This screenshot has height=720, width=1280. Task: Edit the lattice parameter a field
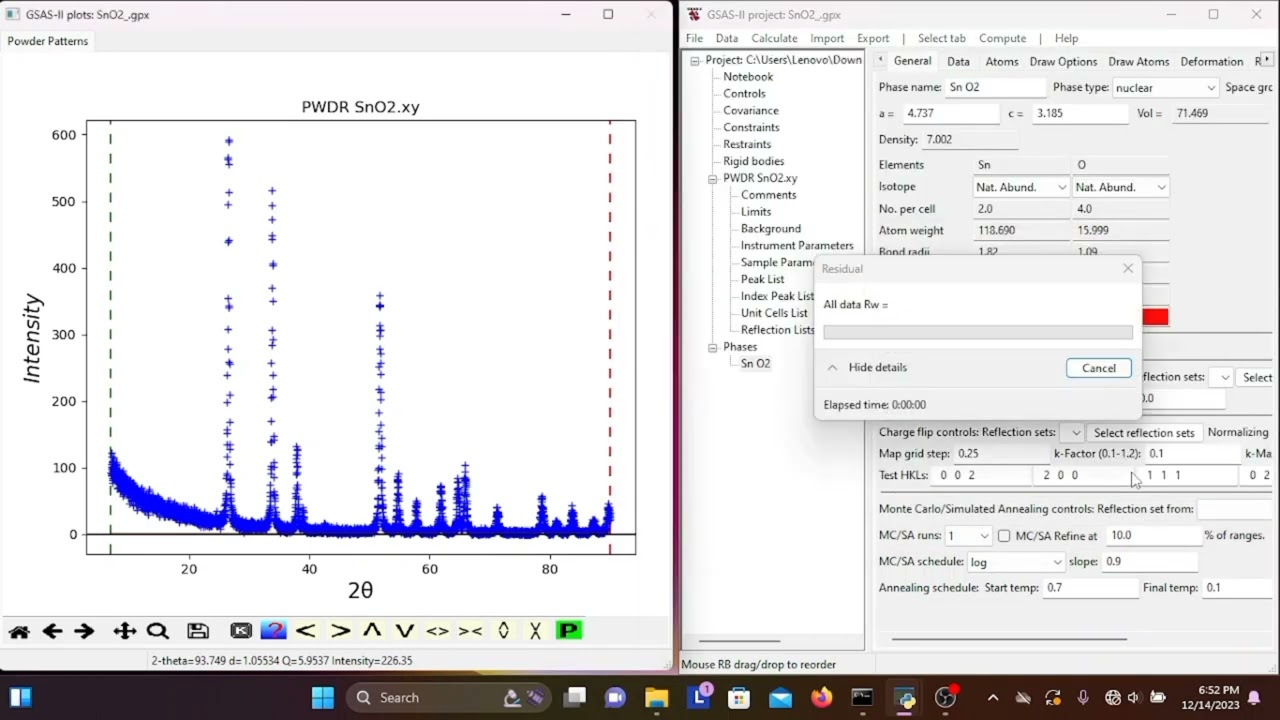coord(950,113)
